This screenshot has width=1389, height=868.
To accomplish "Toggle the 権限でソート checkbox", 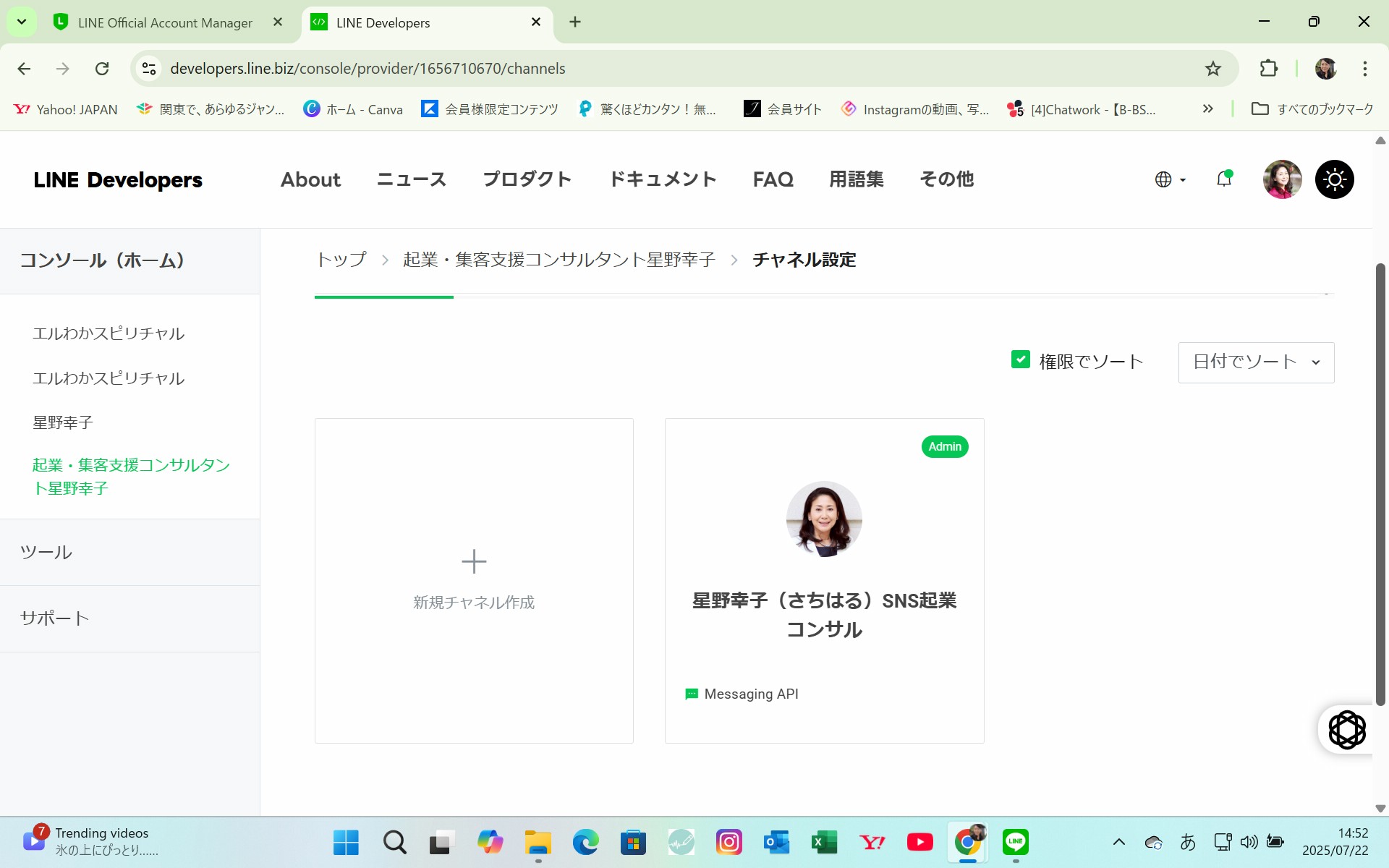I will pyautogui.click(x=1020, y=359).
